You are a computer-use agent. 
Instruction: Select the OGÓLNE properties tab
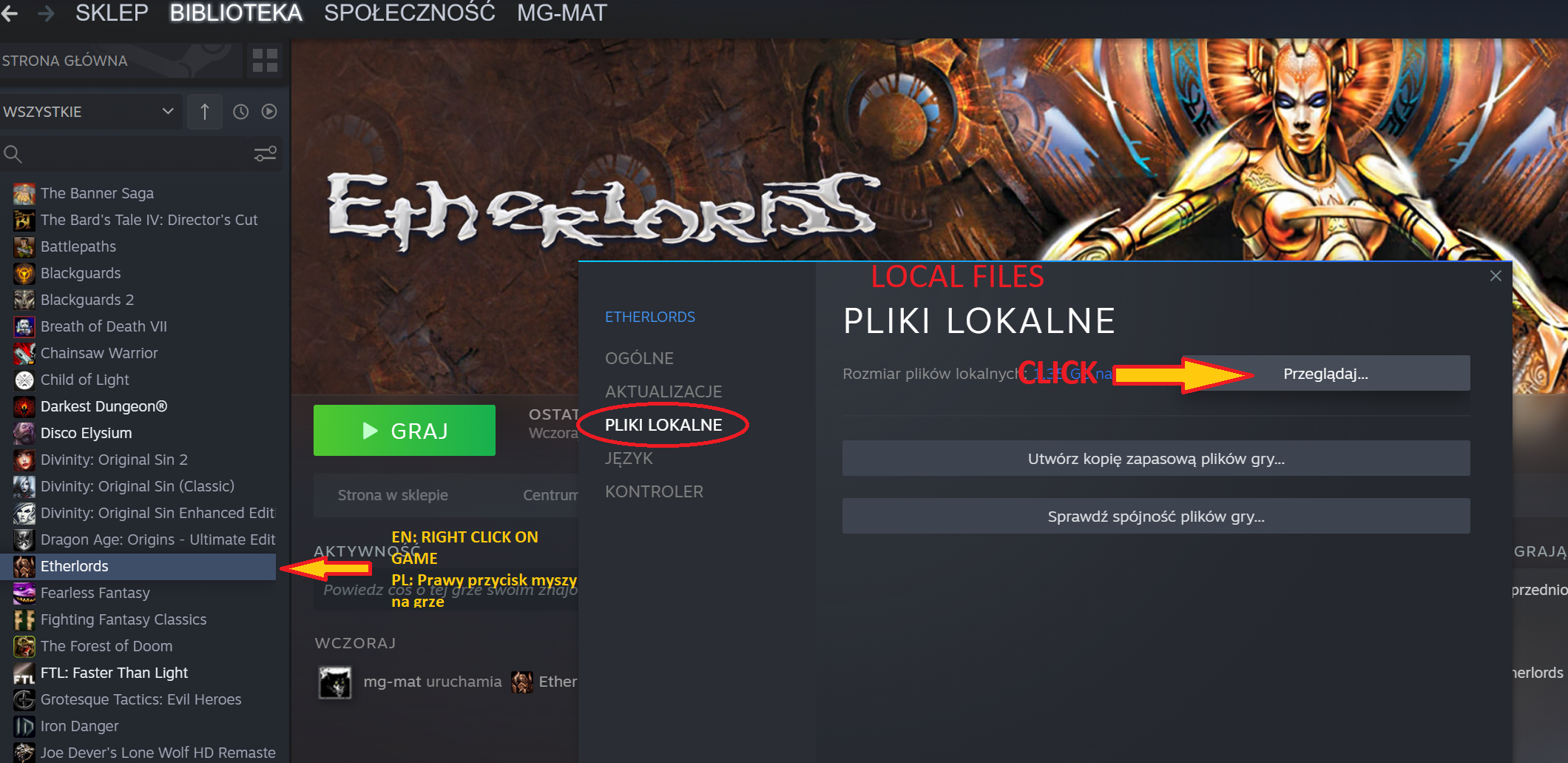639,358
